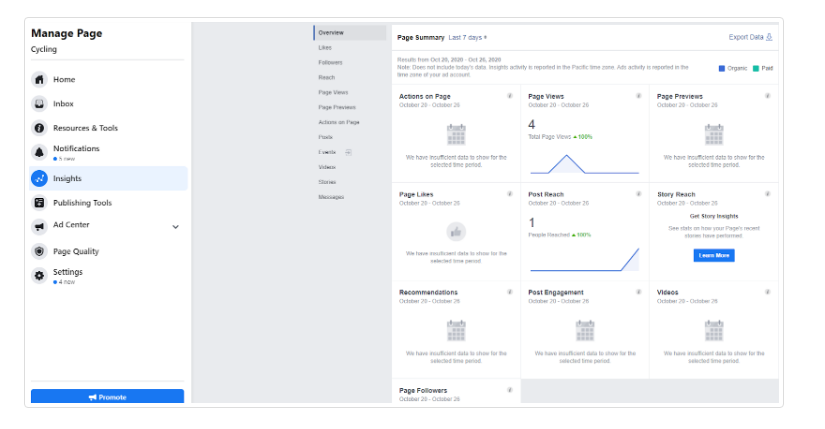Click info icon on Post Engagement card
Screen dimensions: 825x429
click(638, 292)
